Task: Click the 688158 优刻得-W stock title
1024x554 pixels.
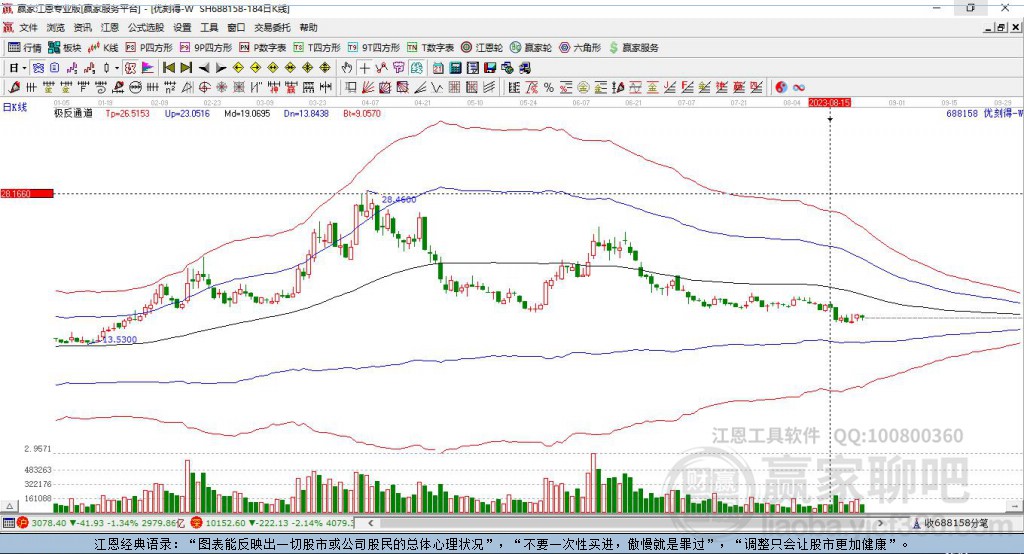Action: click(984, 113)
